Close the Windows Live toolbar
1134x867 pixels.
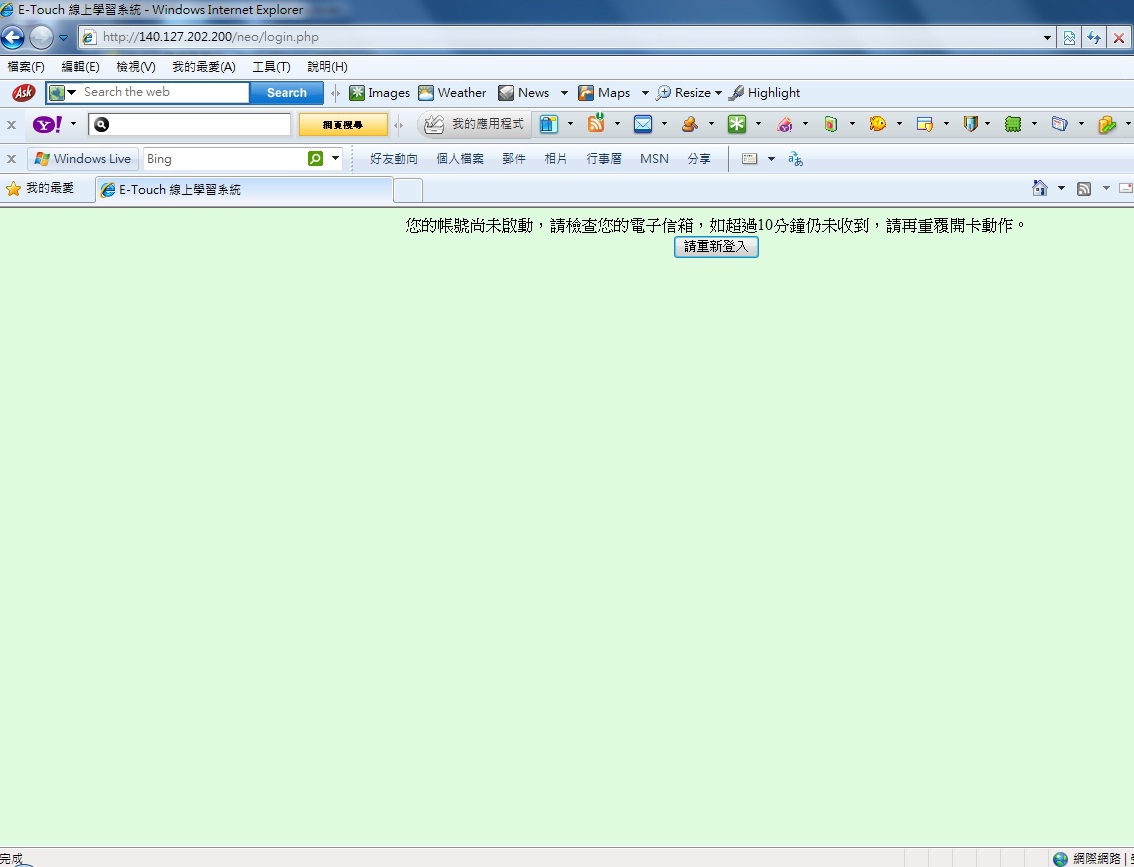[12, 158]
